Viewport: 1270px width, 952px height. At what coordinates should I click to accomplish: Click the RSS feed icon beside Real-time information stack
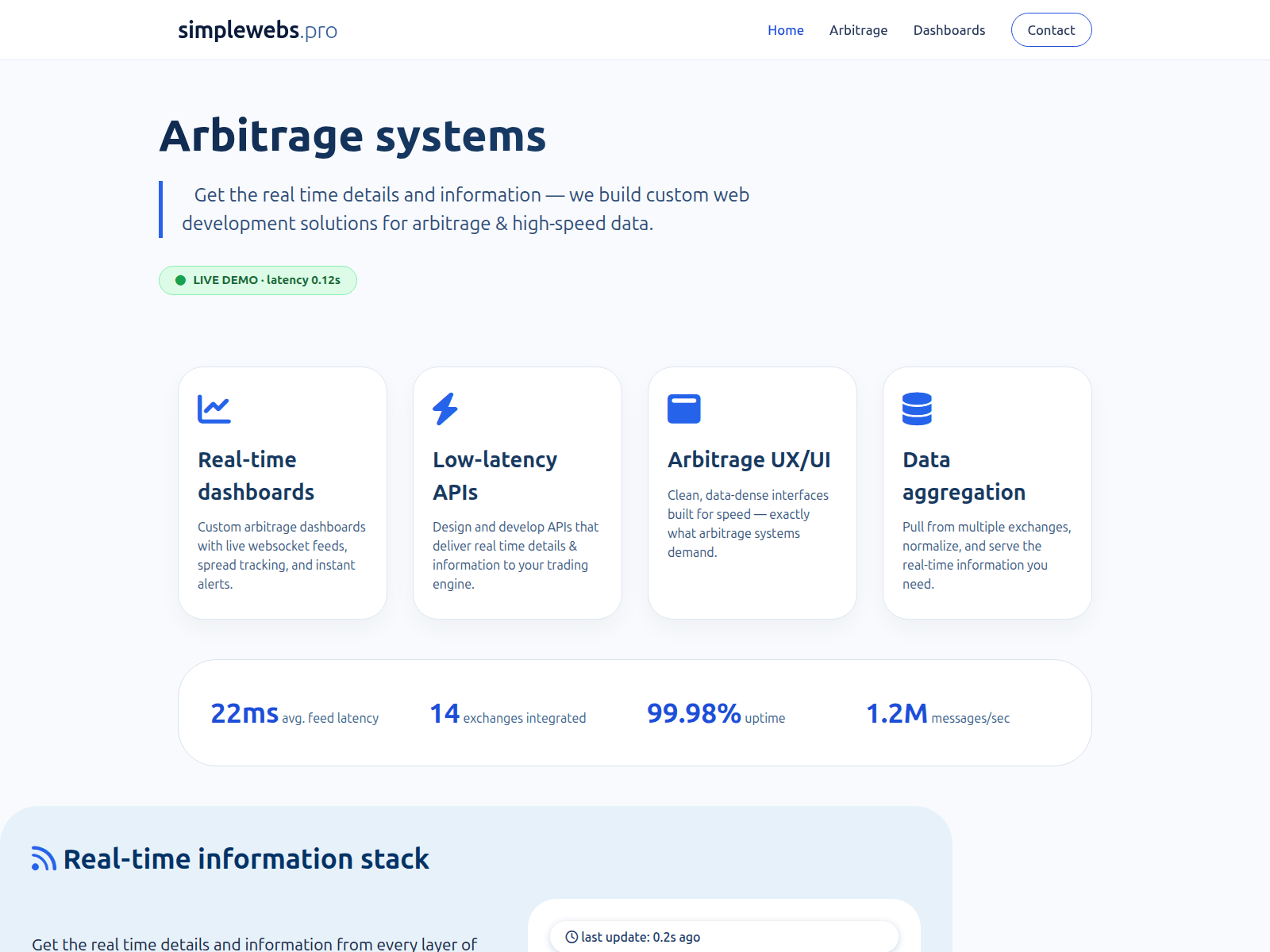click(x=44, y=858)
